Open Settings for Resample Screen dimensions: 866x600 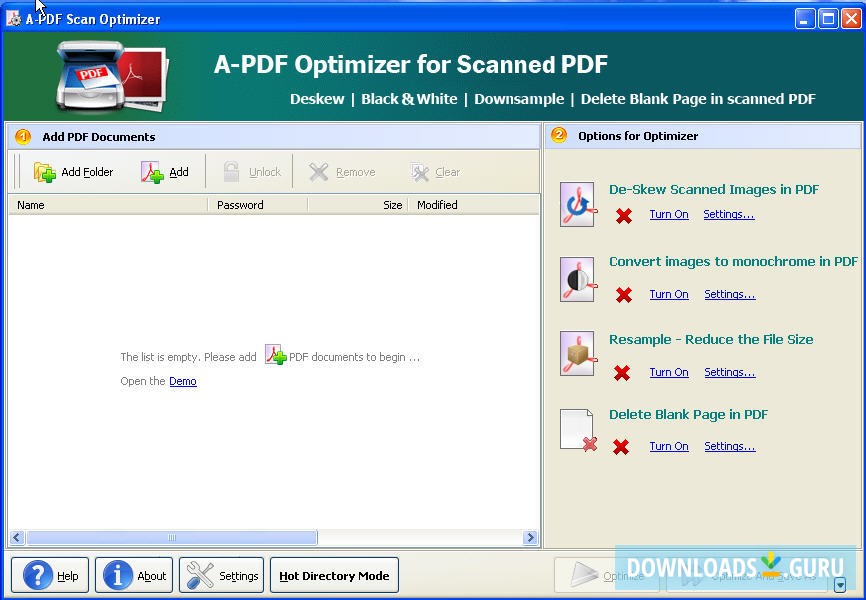(x=730, y=372)
